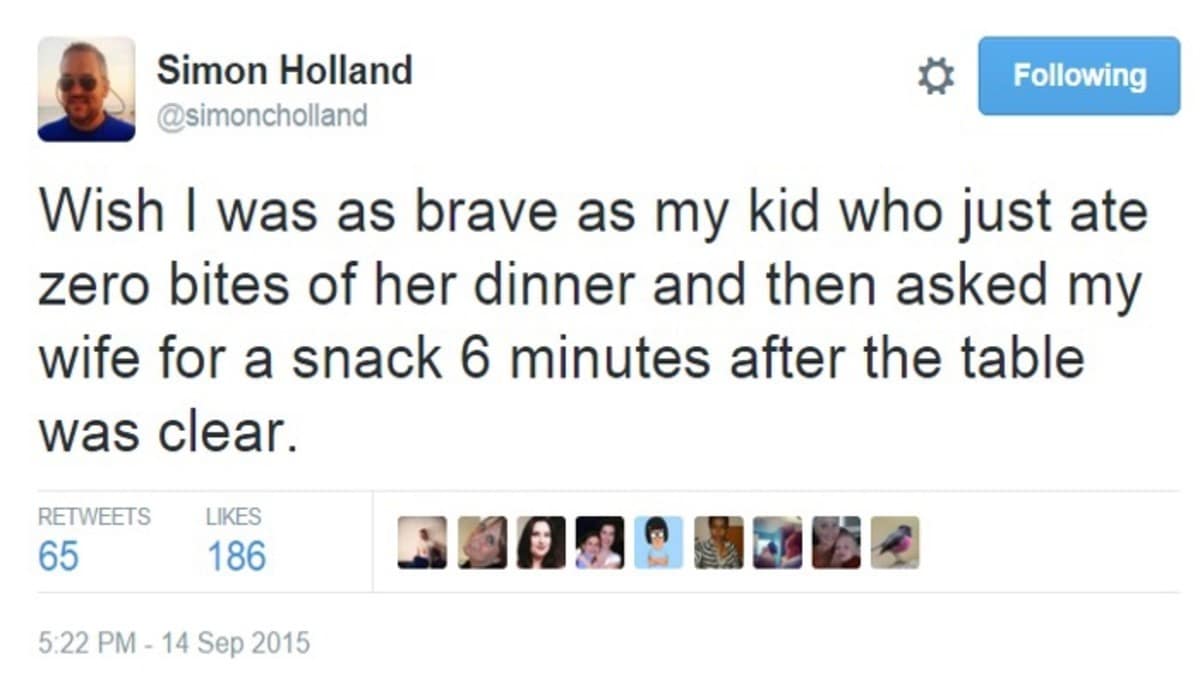Click the LIKES label
The height and width of the screenshot is (686, 1200).
pyautogui.click(x=234, y=517)
